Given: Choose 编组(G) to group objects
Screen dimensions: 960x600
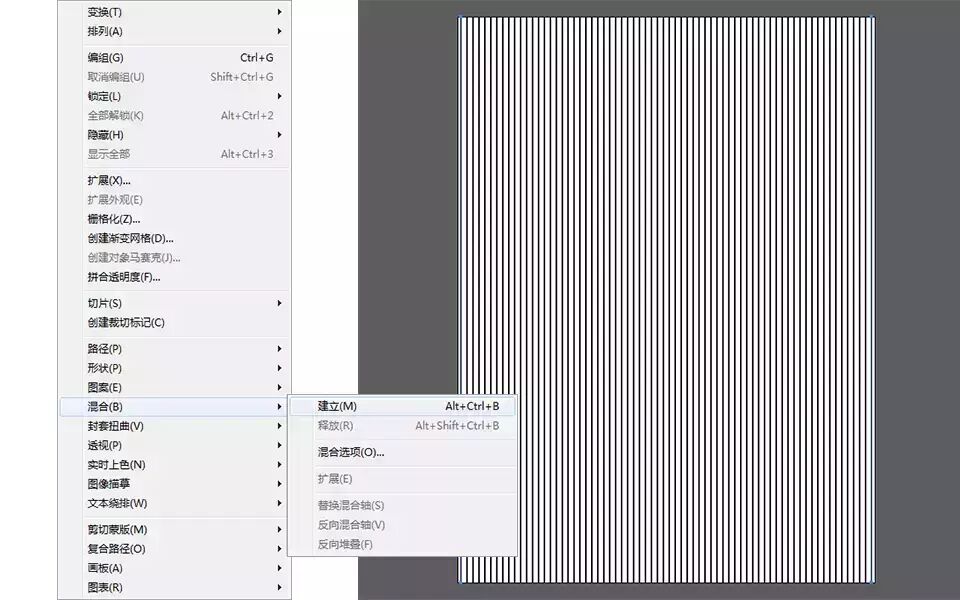Looking at the screenshot, I should click(174, 58).
